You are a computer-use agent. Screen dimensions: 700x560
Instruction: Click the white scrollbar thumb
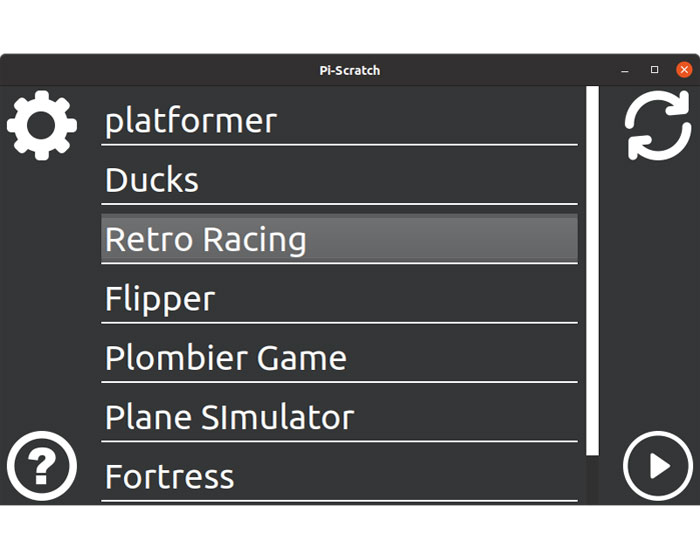point(592,270)
